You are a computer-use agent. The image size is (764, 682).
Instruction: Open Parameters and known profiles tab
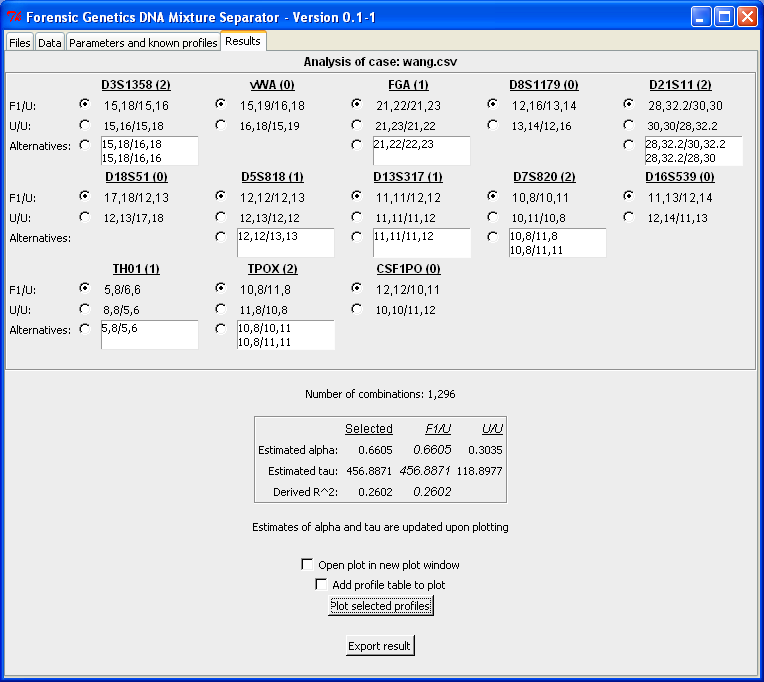tap(143, 42)
